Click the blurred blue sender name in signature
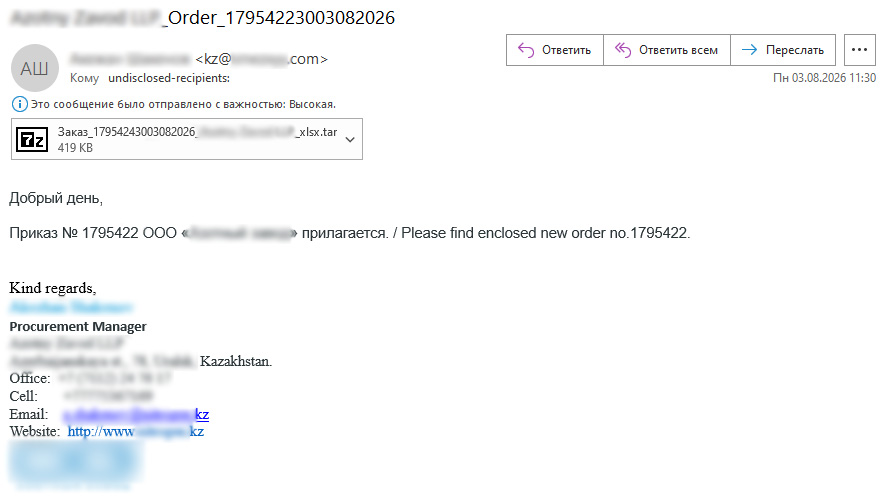 pyautogui.click(x=71, y=307)
